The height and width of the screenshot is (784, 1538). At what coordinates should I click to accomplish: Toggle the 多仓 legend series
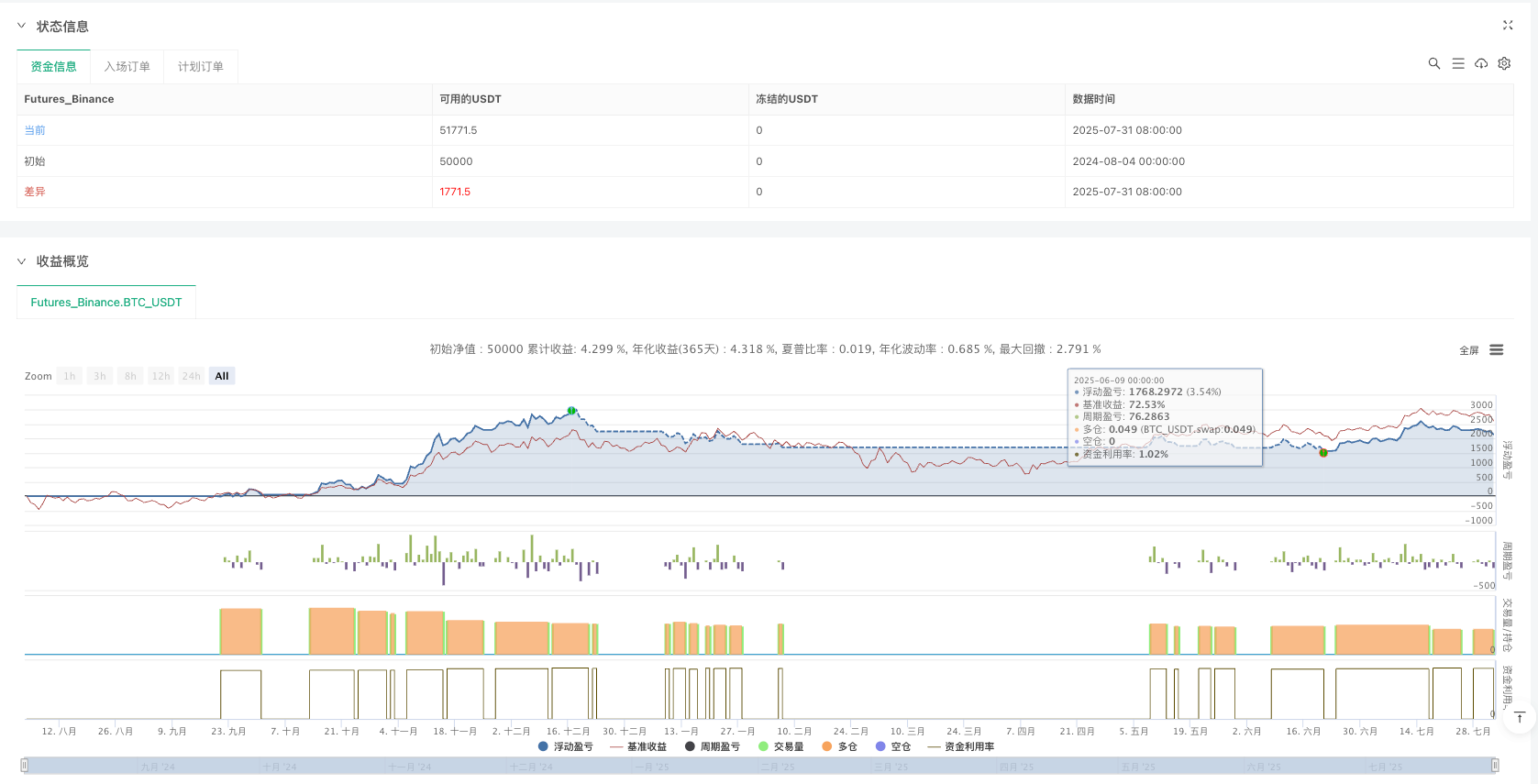click(839, 746)
